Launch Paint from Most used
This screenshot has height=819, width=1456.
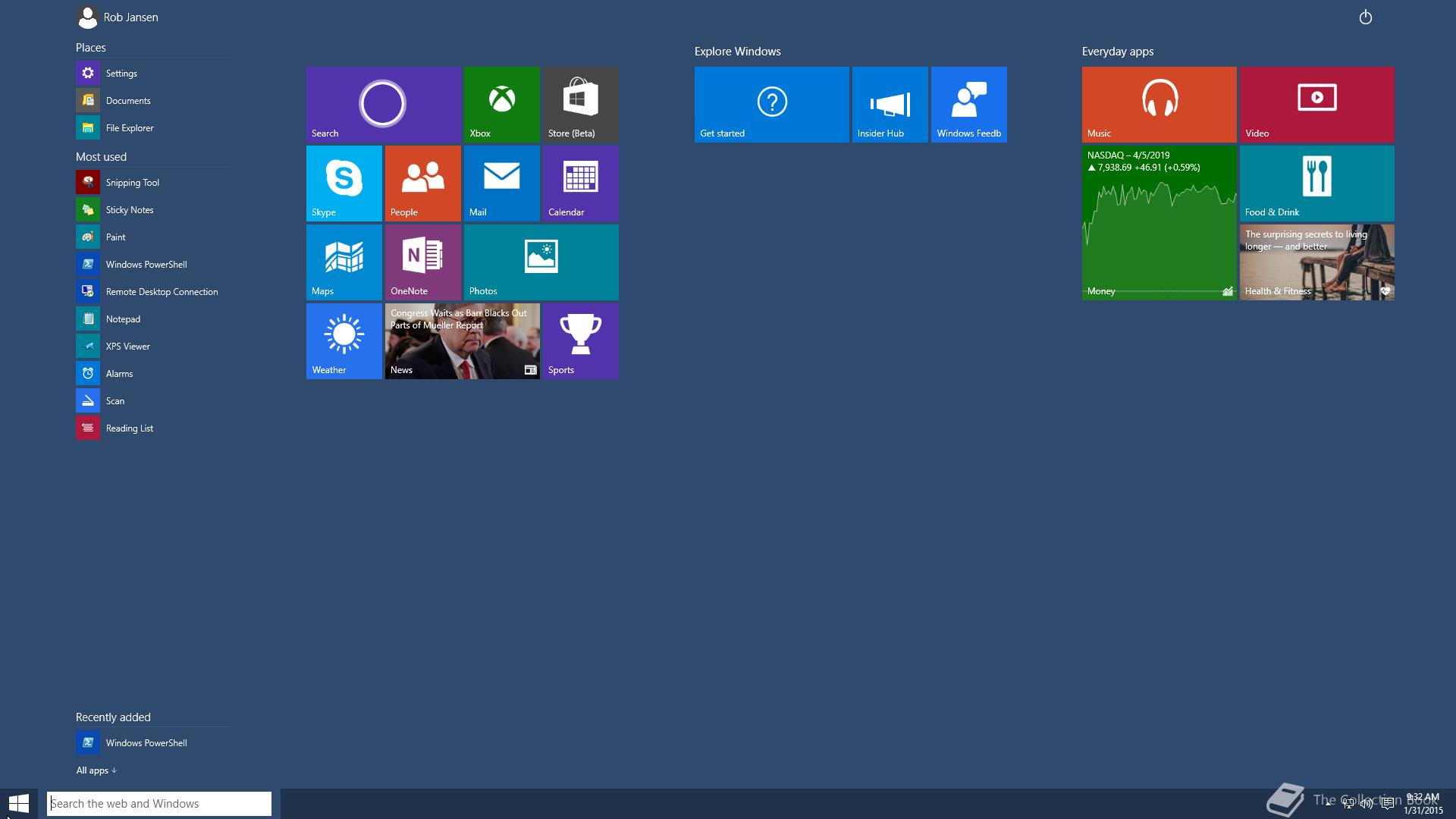[152, 237]
